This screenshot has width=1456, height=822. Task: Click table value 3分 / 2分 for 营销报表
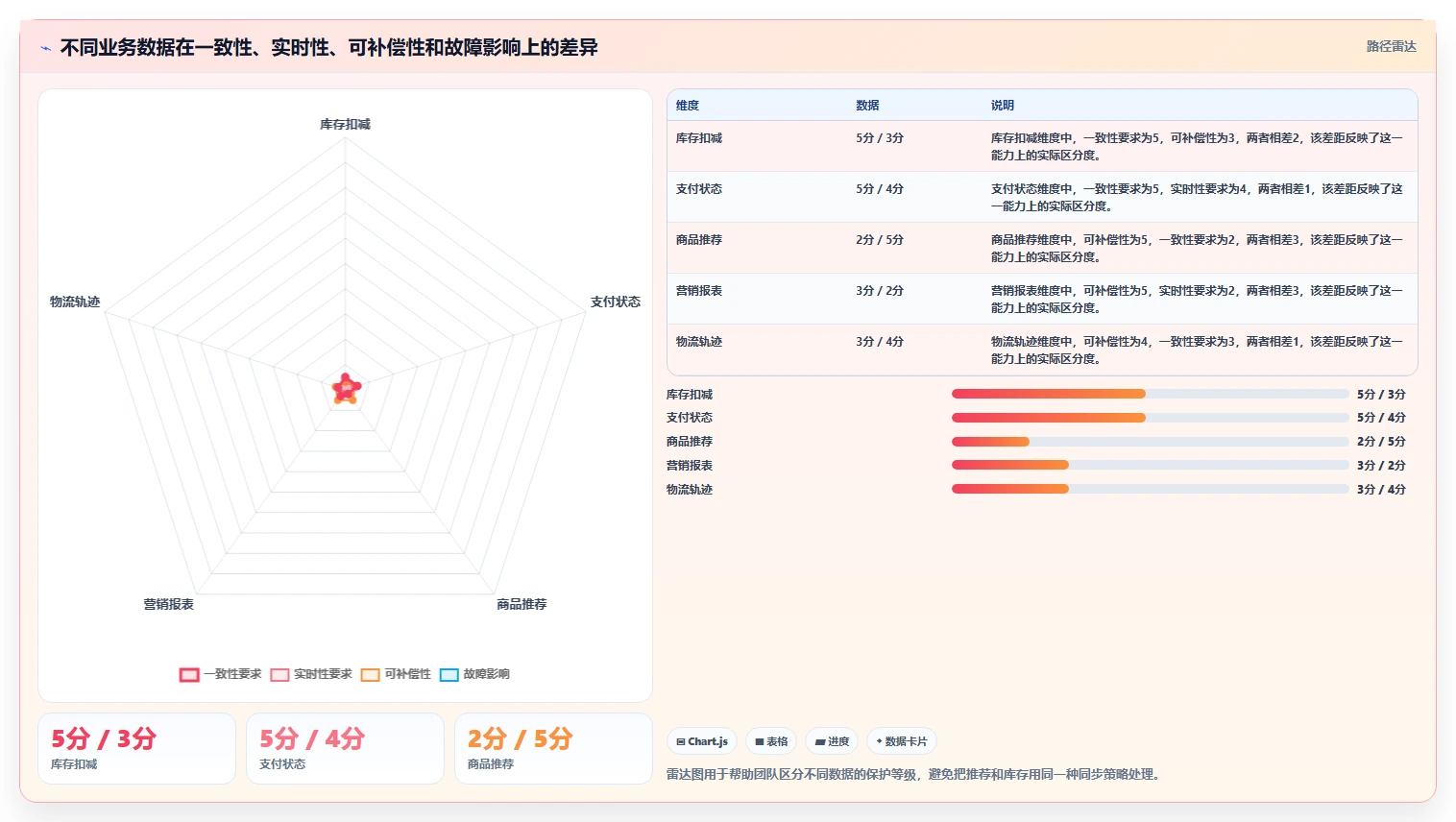click(880, 291)
